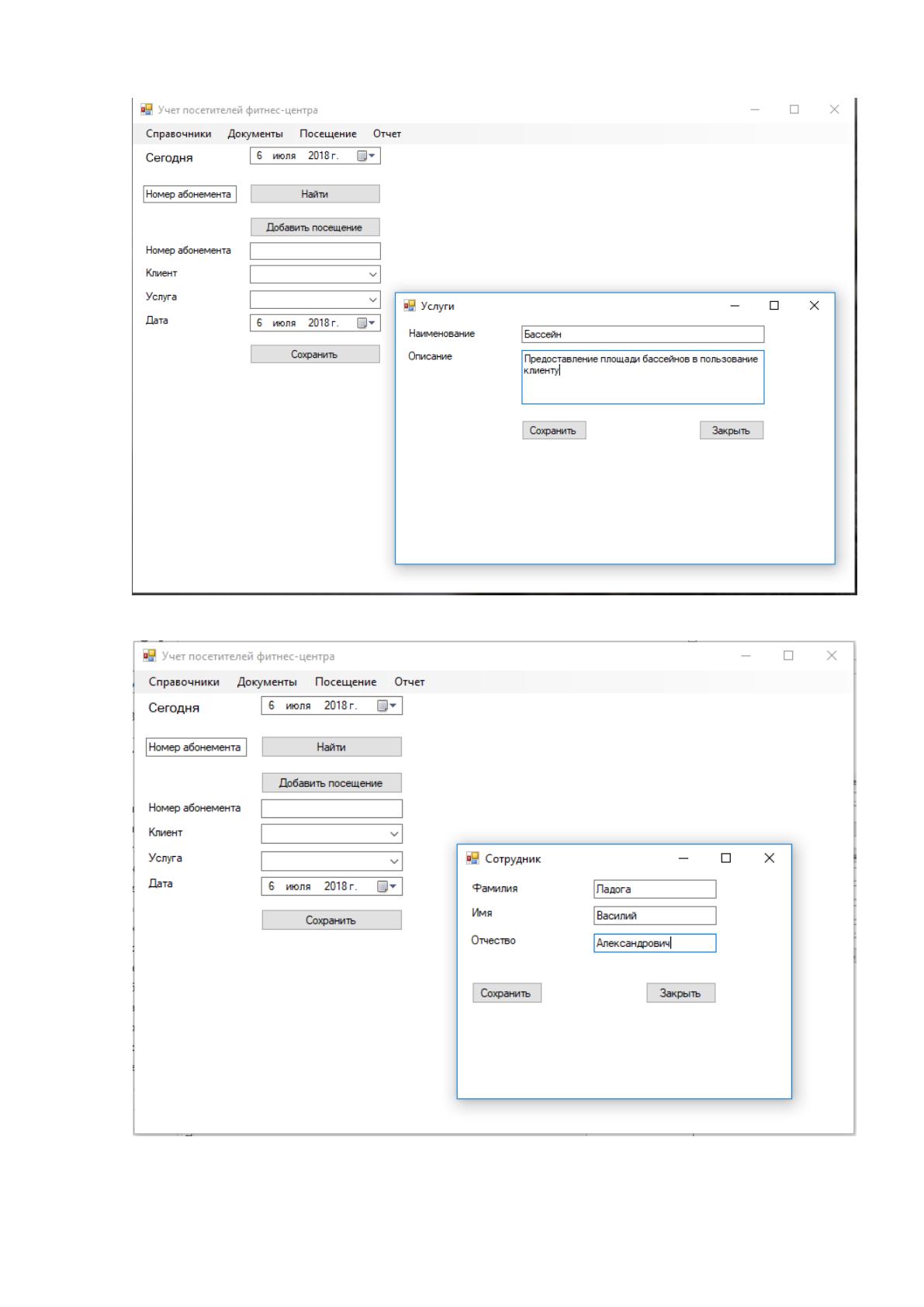Click the Услуги dialog window icon
The height and width of the screenshot is (1307, 924).
click(x=410, y=306)
